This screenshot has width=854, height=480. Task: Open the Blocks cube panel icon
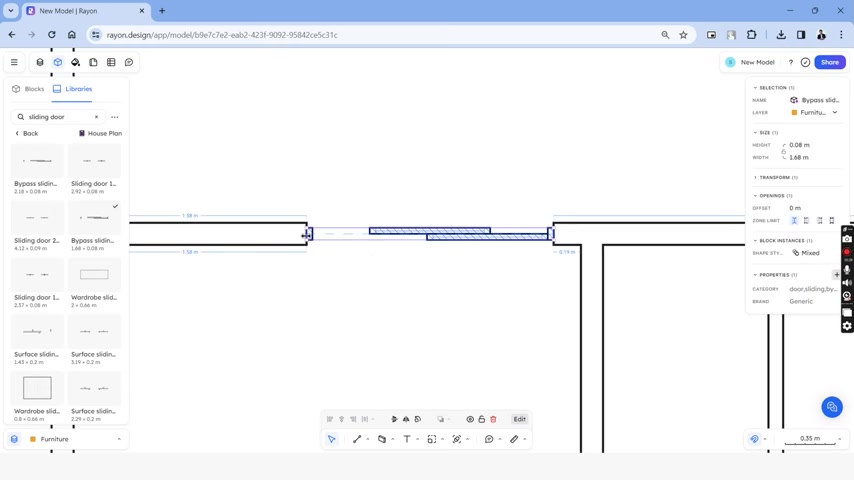58,62
